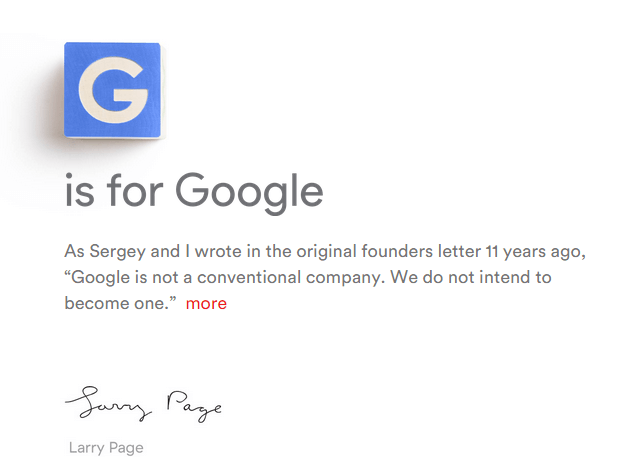Click the word "Google" in the large heading

tap(250, 192)
